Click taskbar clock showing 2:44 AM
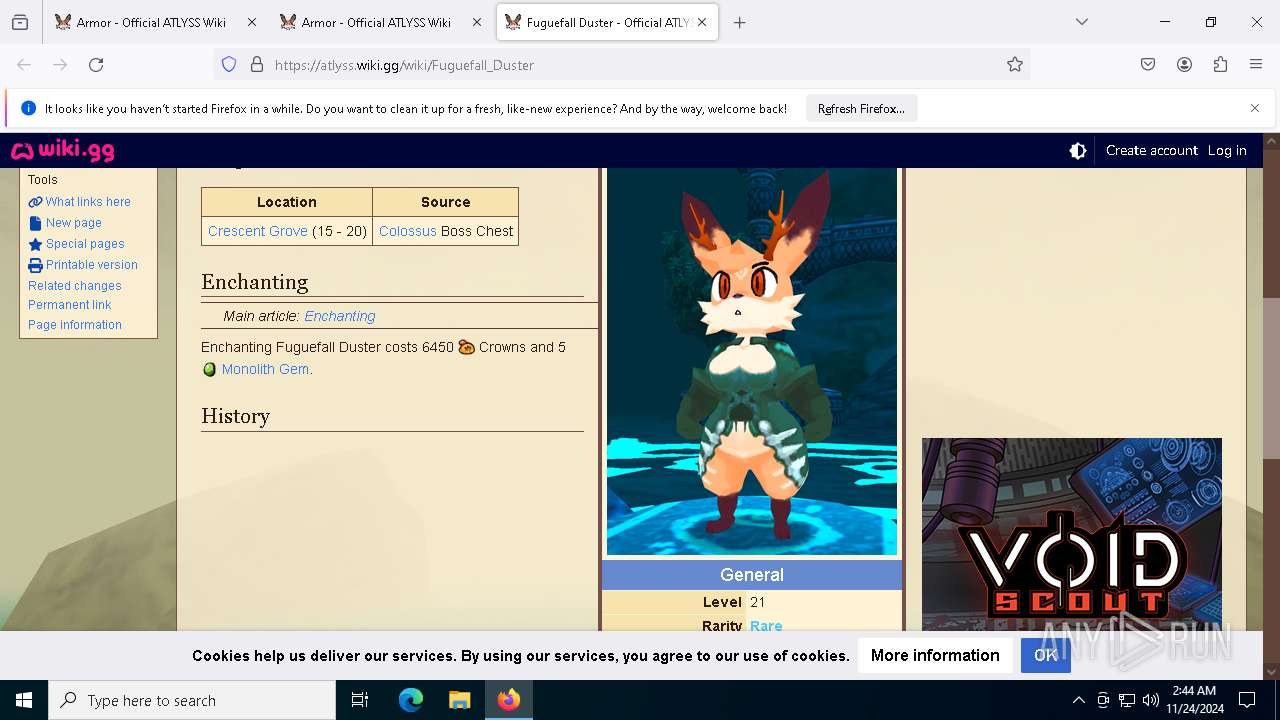 (x=1194, y=700)
